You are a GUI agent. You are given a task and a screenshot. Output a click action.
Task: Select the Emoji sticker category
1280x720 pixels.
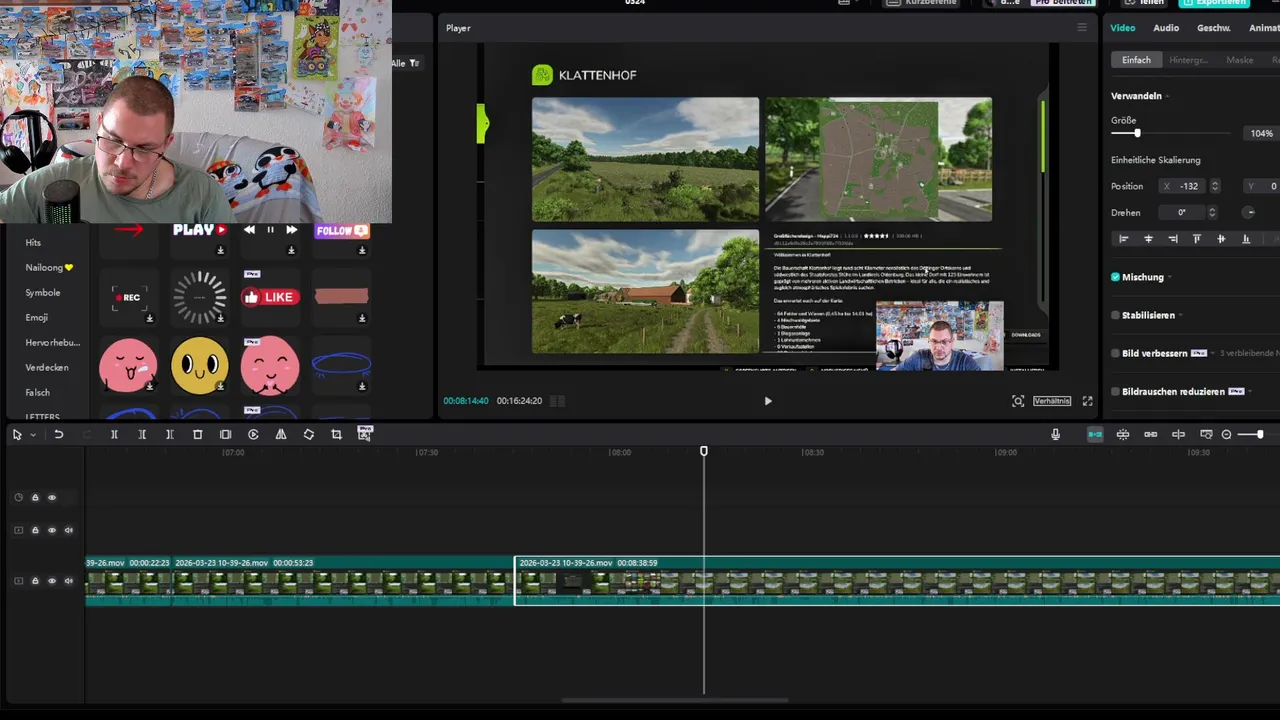(x=37, y=318)
